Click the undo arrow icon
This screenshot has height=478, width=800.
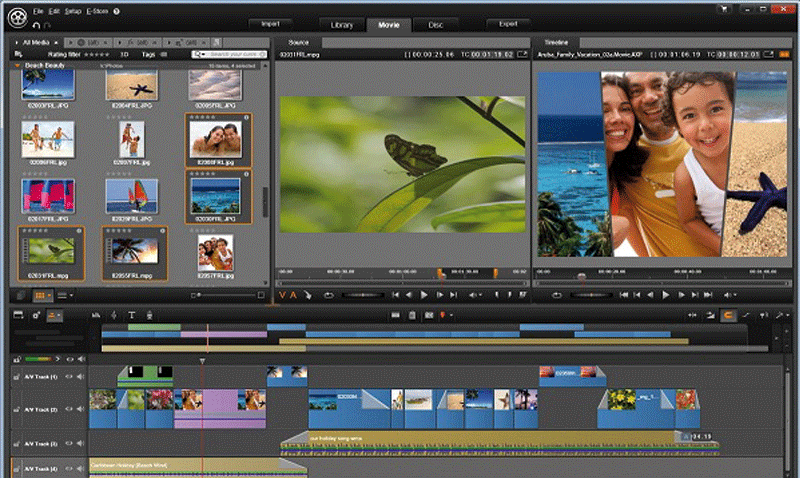[x=36, y=24]
